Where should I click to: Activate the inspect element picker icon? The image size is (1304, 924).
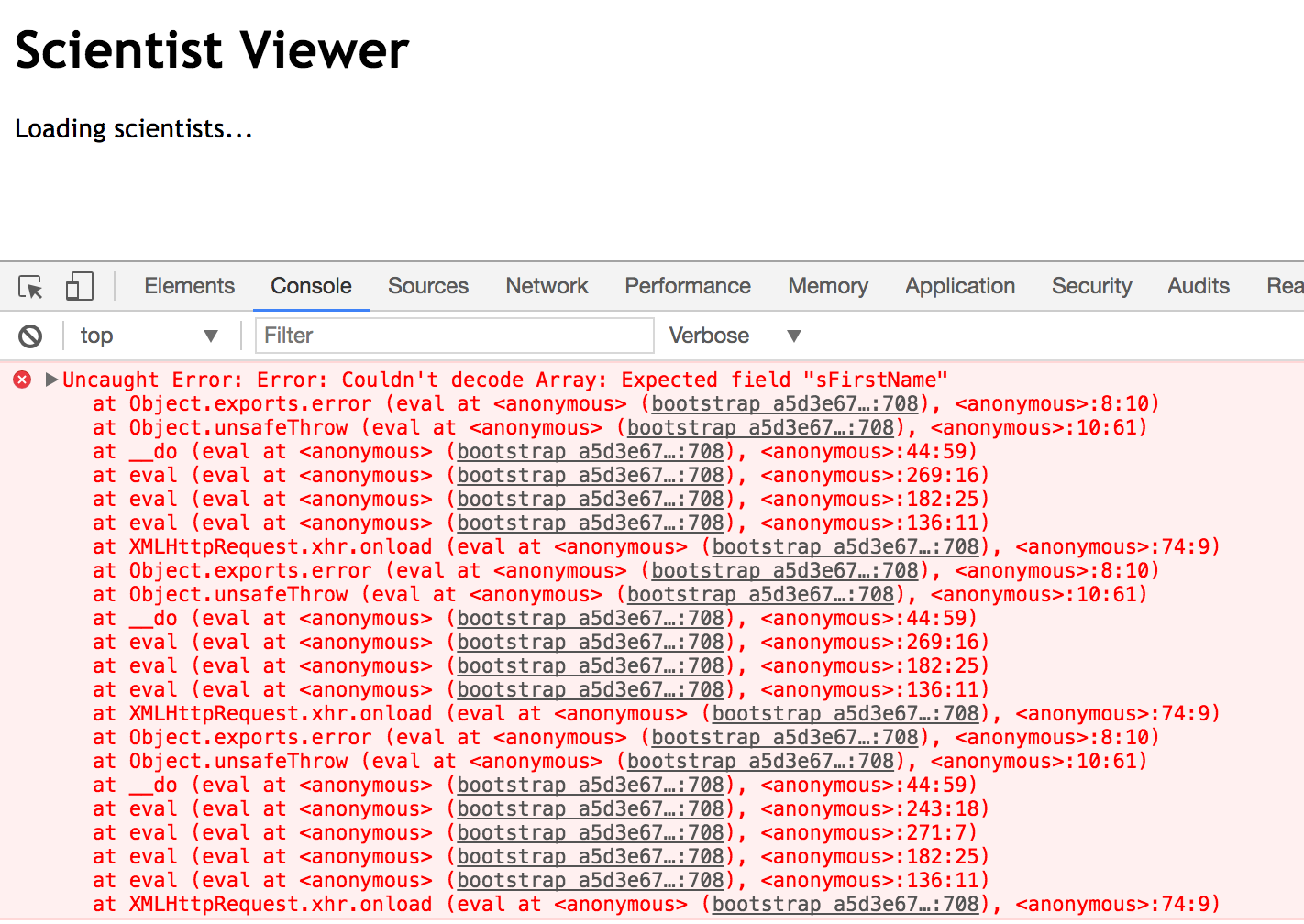tap(30, 287)
